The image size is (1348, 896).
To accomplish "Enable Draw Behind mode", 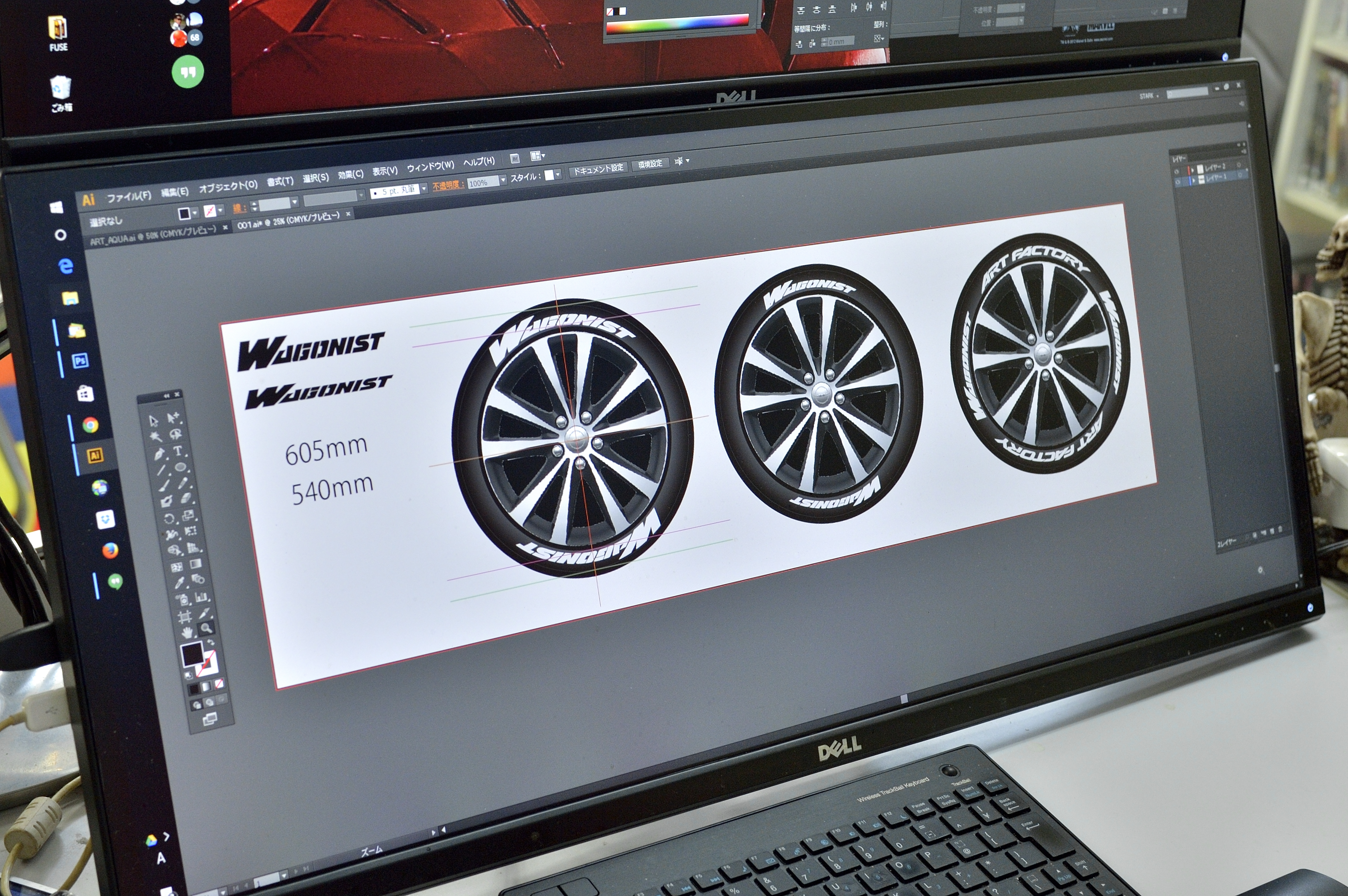I will click(x=210, y=702).
